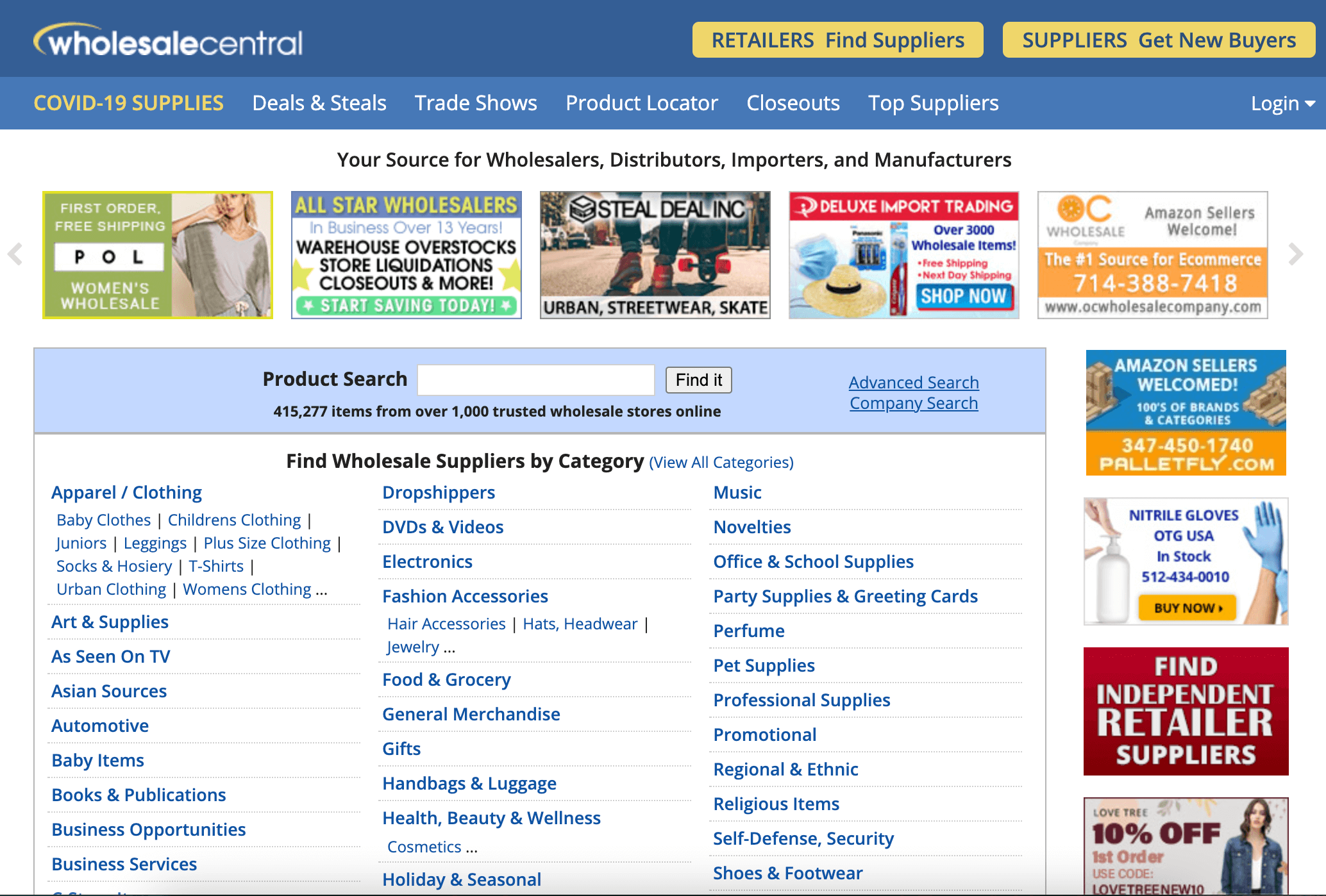Viewport: 1326px width, 896px height.
Task: Open Art & Supplies category
Action: (x=110, y=622)
